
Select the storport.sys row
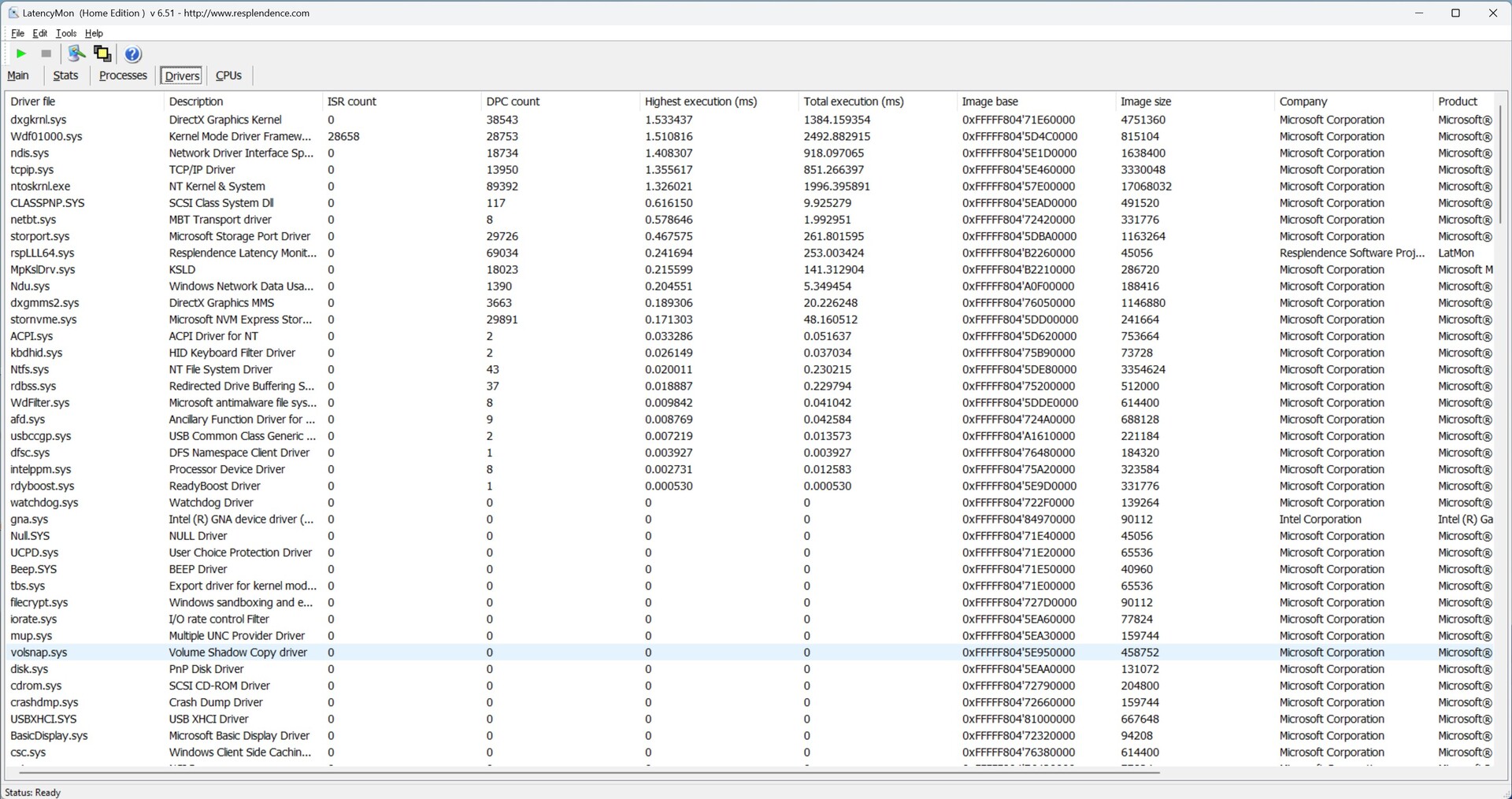[x=750, y=236]
